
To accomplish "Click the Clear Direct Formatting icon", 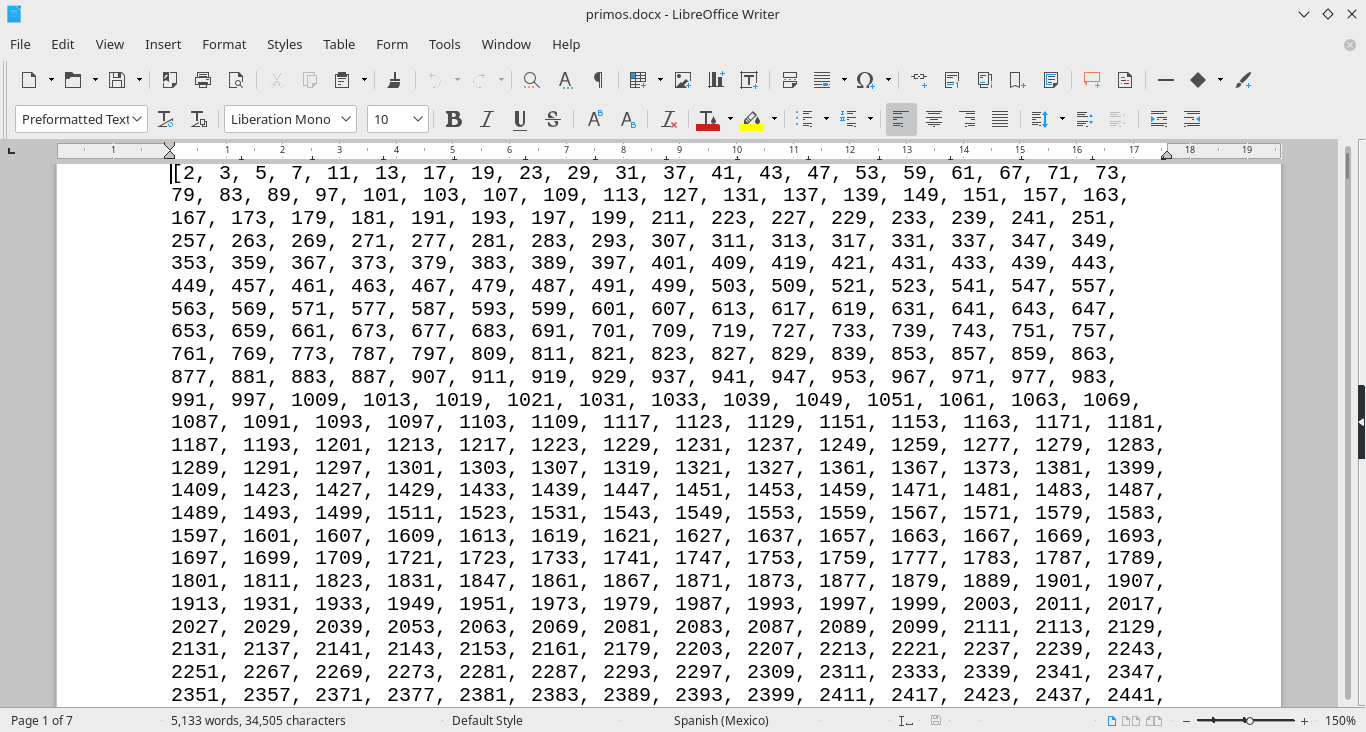I will [670, 119].
